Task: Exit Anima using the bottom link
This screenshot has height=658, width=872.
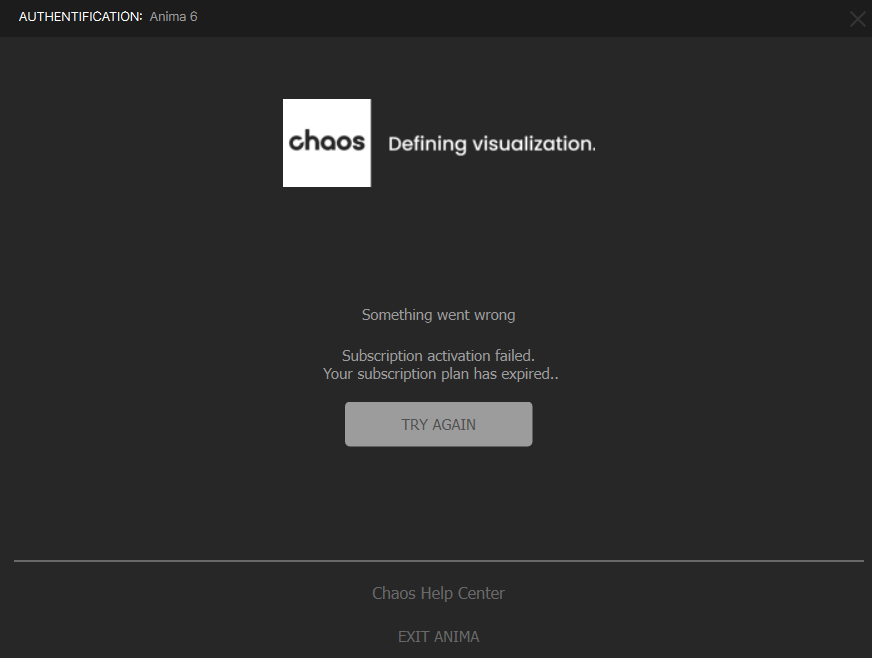Action: (438, 637)
